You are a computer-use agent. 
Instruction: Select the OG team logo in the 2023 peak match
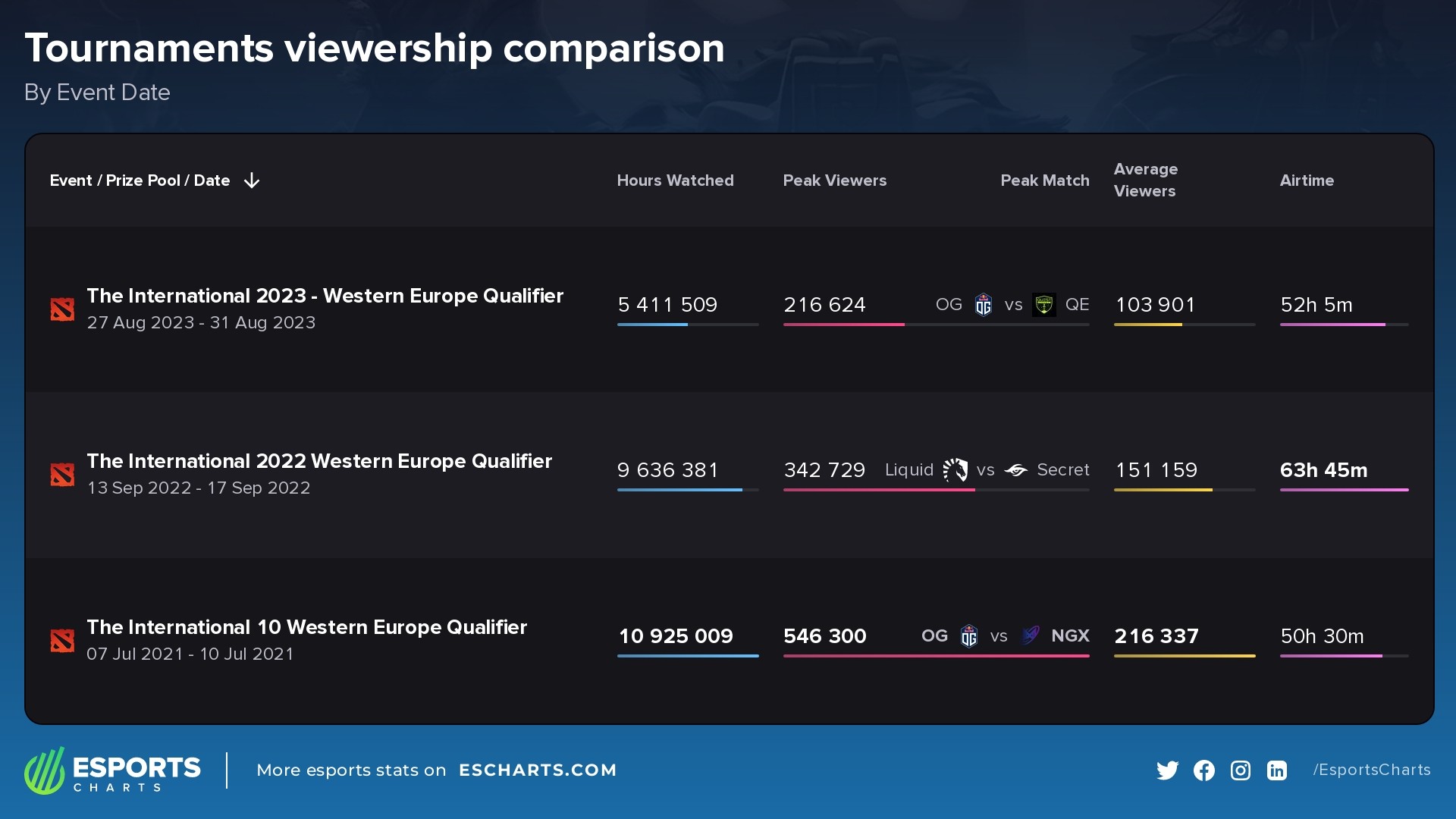[984, 305]
